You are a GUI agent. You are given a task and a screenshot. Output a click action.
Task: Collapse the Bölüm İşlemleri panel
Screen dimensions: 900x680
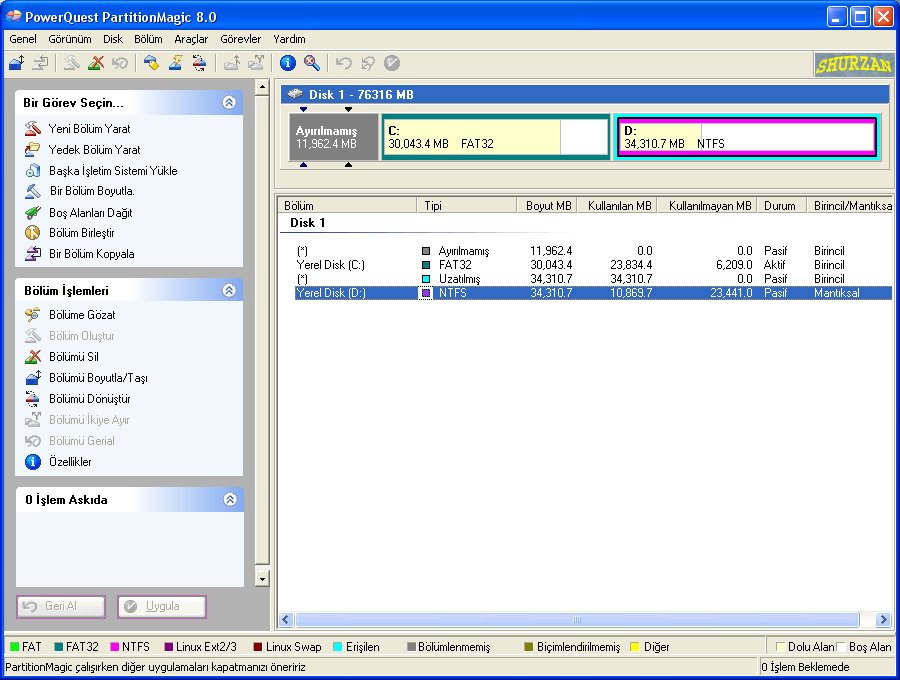click(x=229, y=290)
